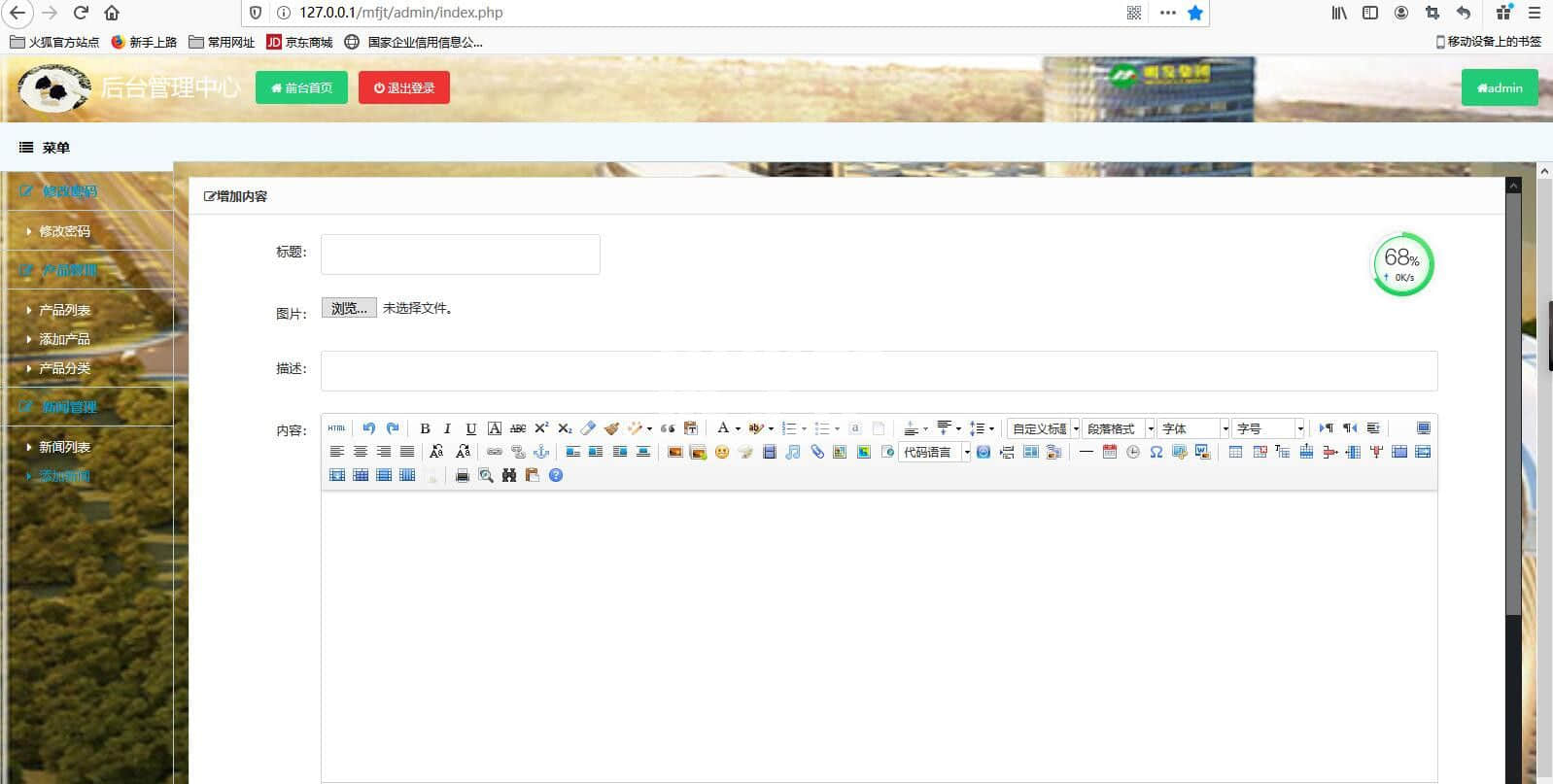Insert an emoticon with the smiley icon

click(x=721, y=452)
